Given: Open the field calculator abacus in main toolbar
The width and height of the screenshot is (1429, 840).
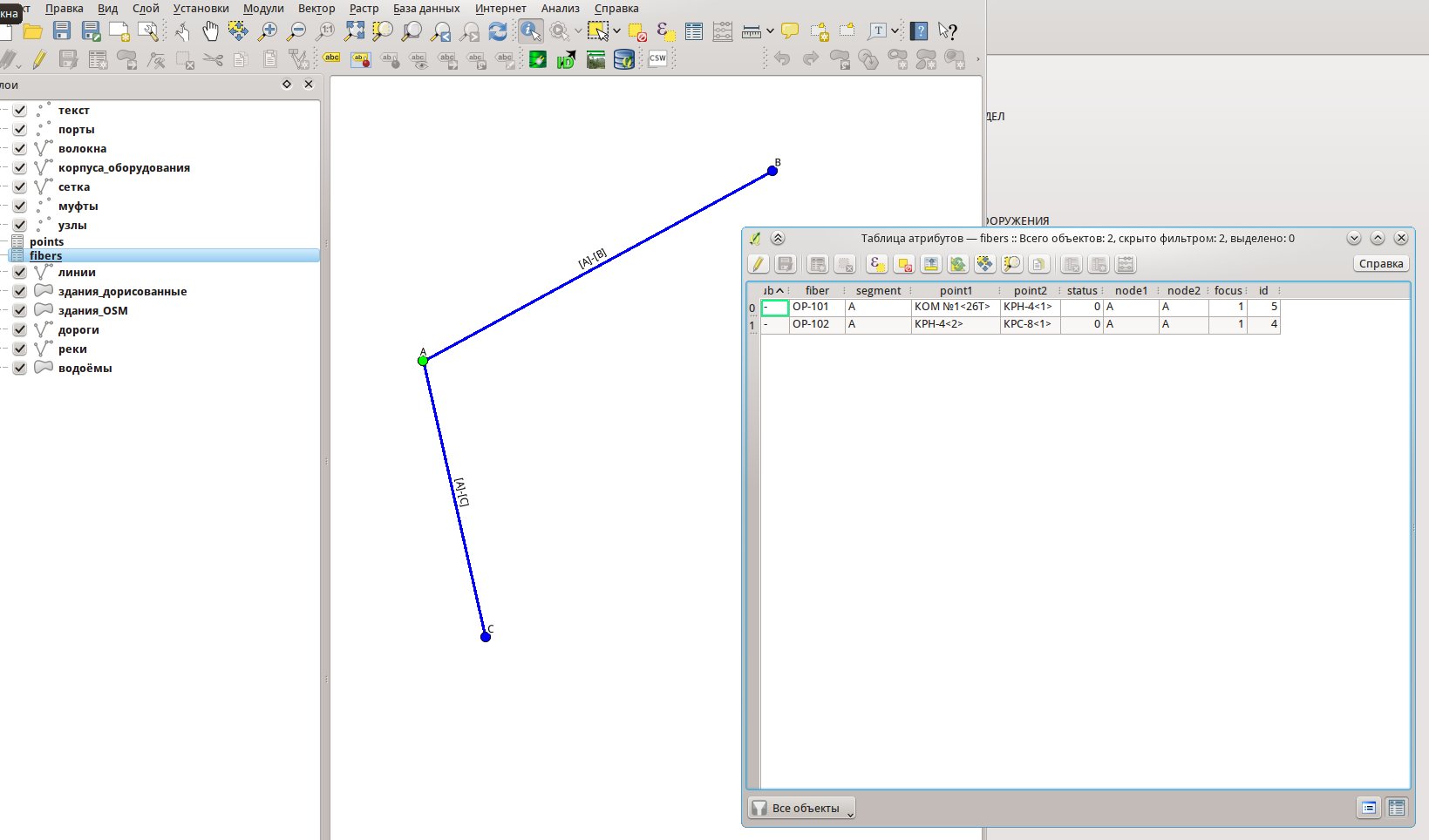Looking at the screenshot, I should [x=723, y=31].
